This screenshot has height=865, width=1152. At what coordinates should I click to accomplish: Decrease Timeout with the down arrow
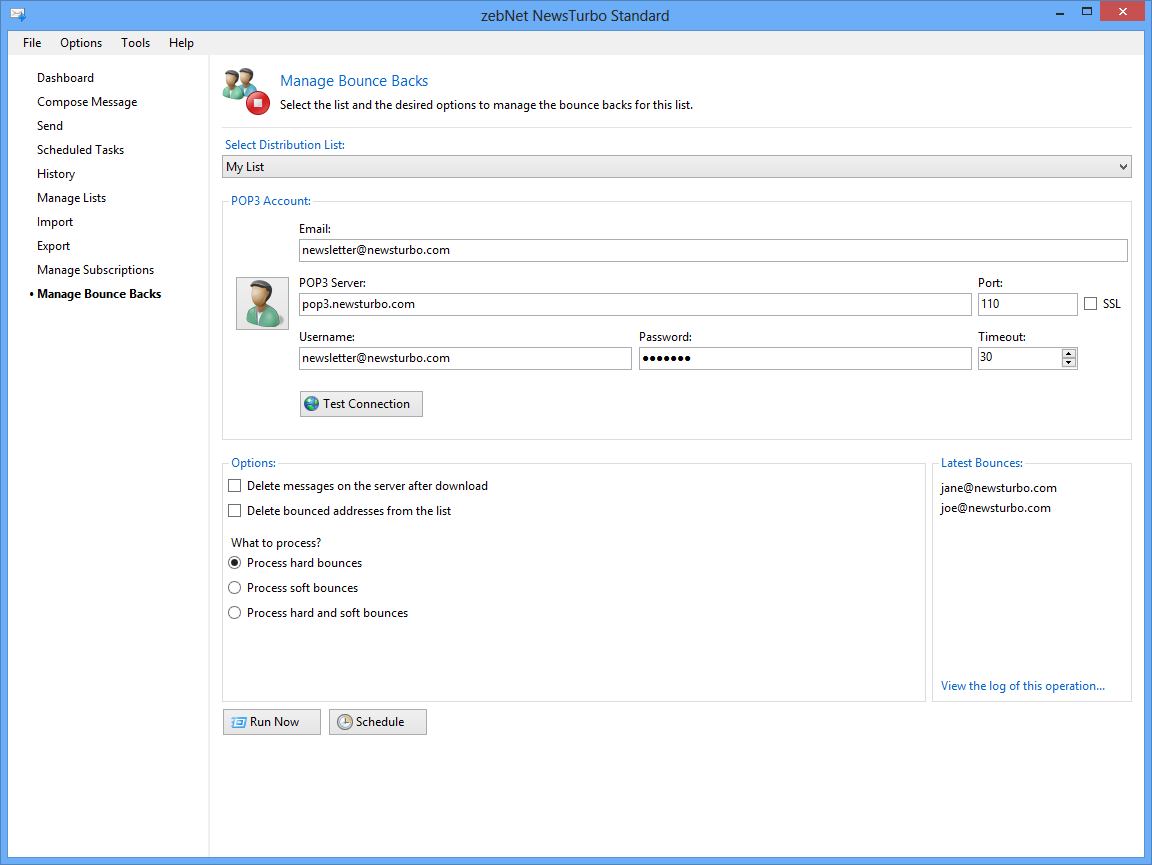(1069, 363)
